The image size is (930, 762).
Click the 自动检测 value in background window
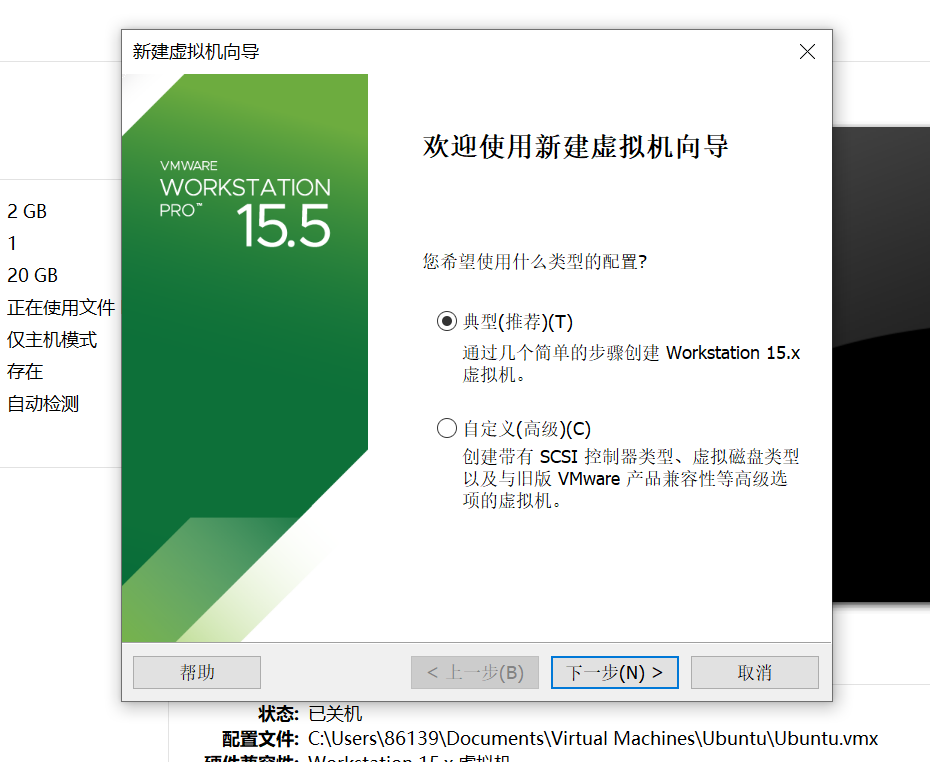click(43, 404)
